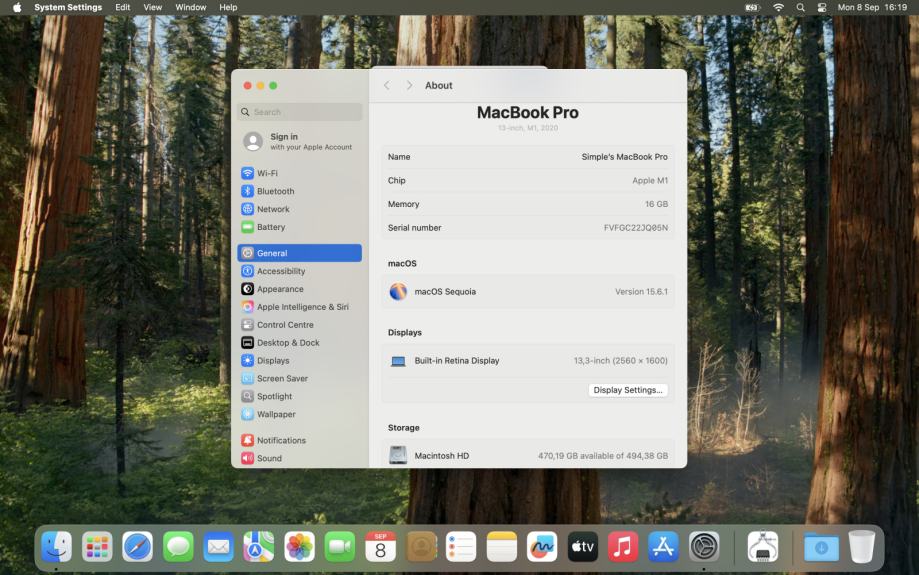Image resolution: width=919 pixels, height=575 pixels.
Task: Open Accessibility settings
Action: click(280, 271)
